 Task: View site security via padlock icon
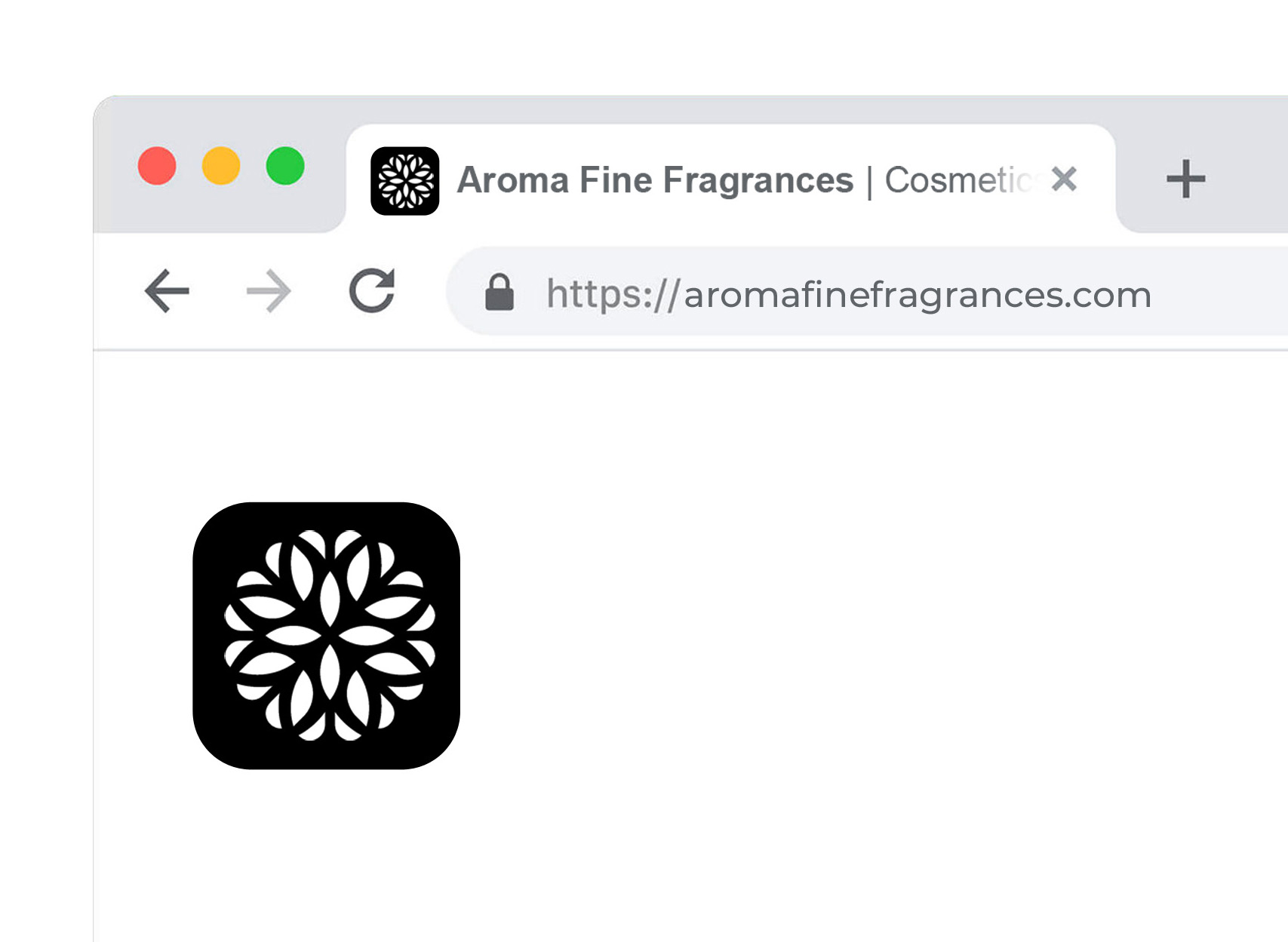(x=499, y=293)
